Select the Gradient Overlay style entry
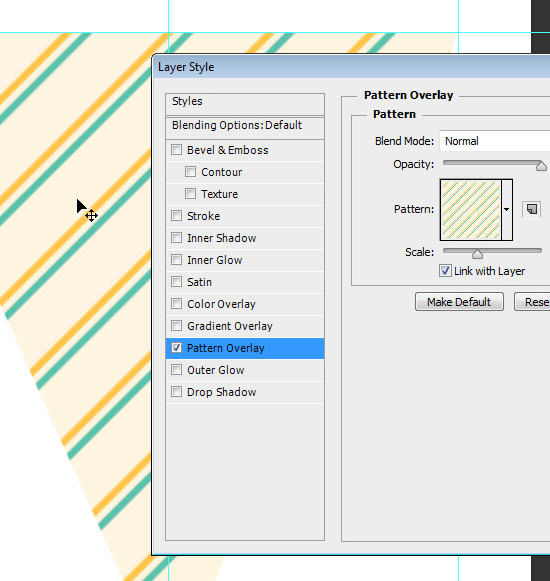 245,326
